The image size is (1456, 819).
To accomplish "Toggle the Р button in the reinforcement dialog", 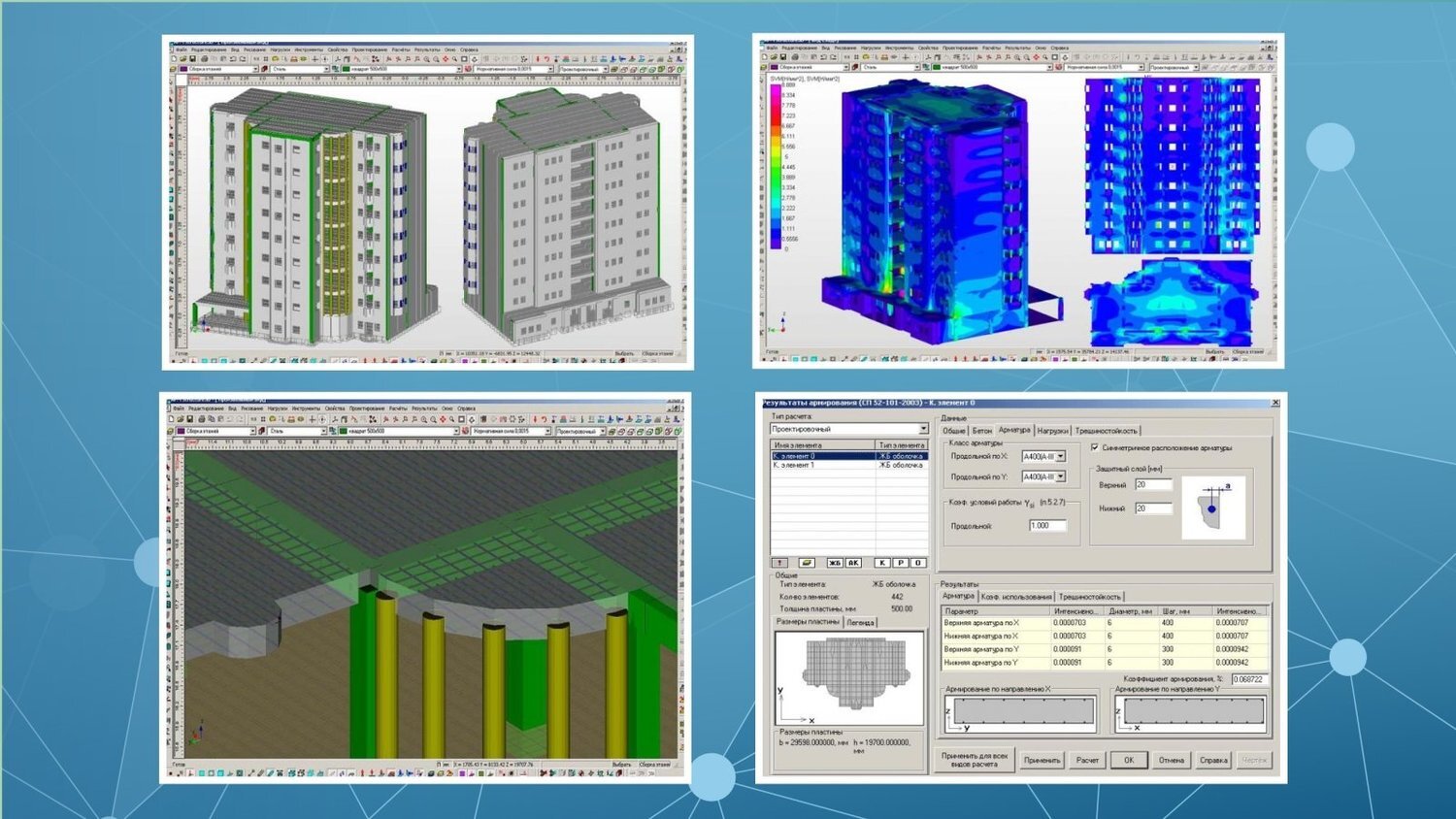I will coord(900,562).
